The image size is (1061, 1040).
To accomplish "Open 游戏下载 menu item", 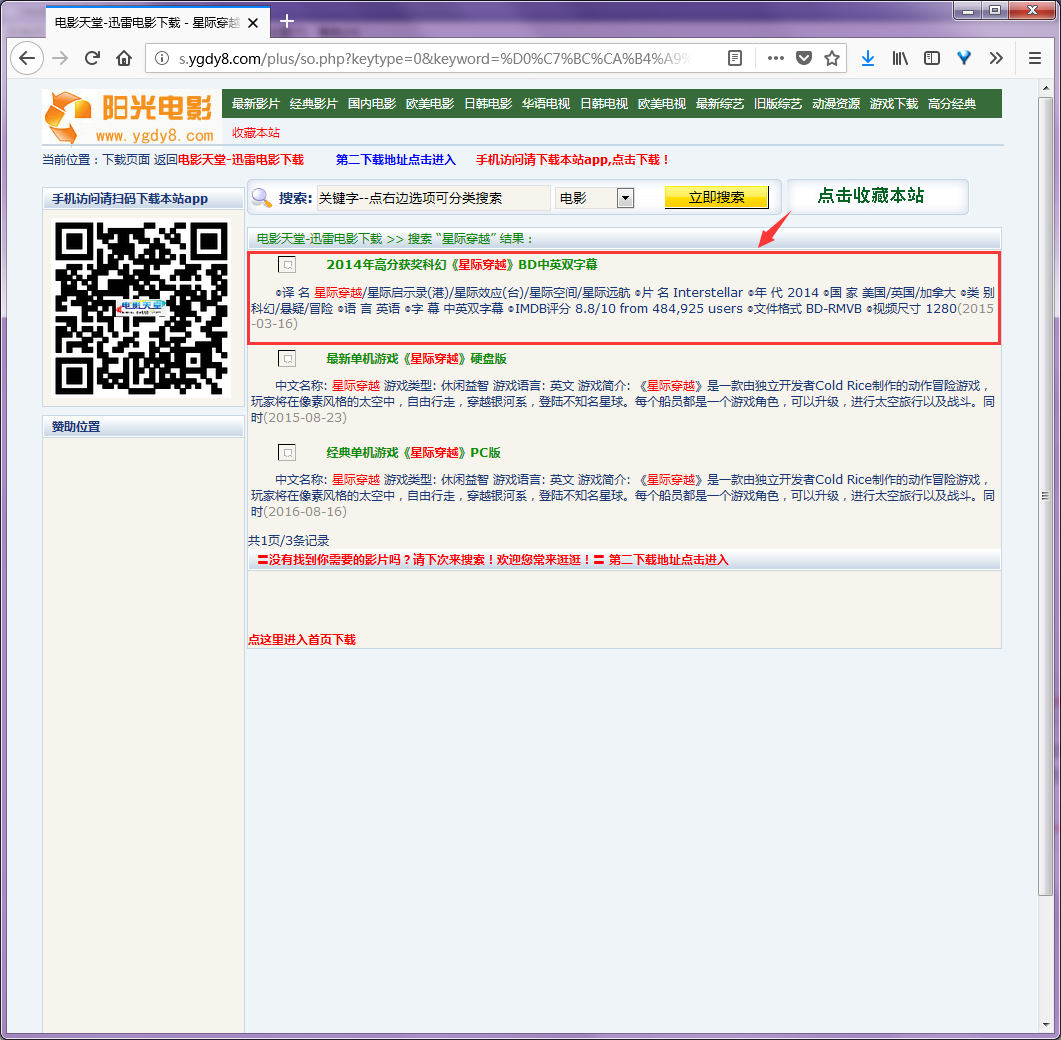I will 894,104.
